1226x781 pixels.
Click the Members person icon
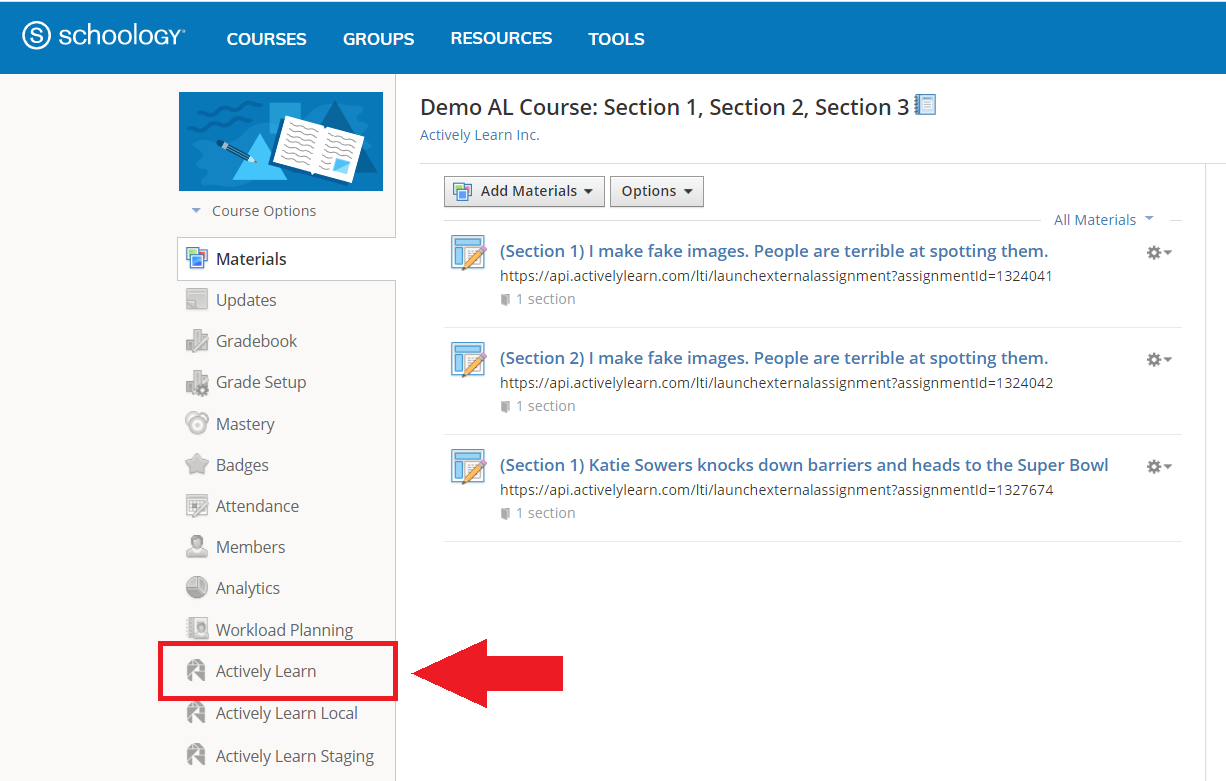pyautogui.click(x=197, y=547)
